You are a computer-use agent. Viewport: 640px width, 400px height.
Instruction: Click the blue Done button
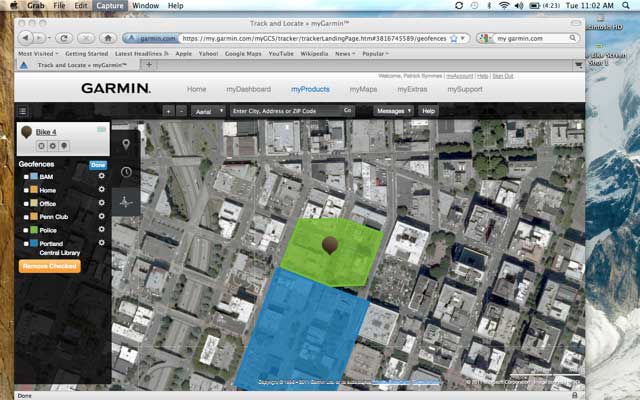[x=98, y=165]
